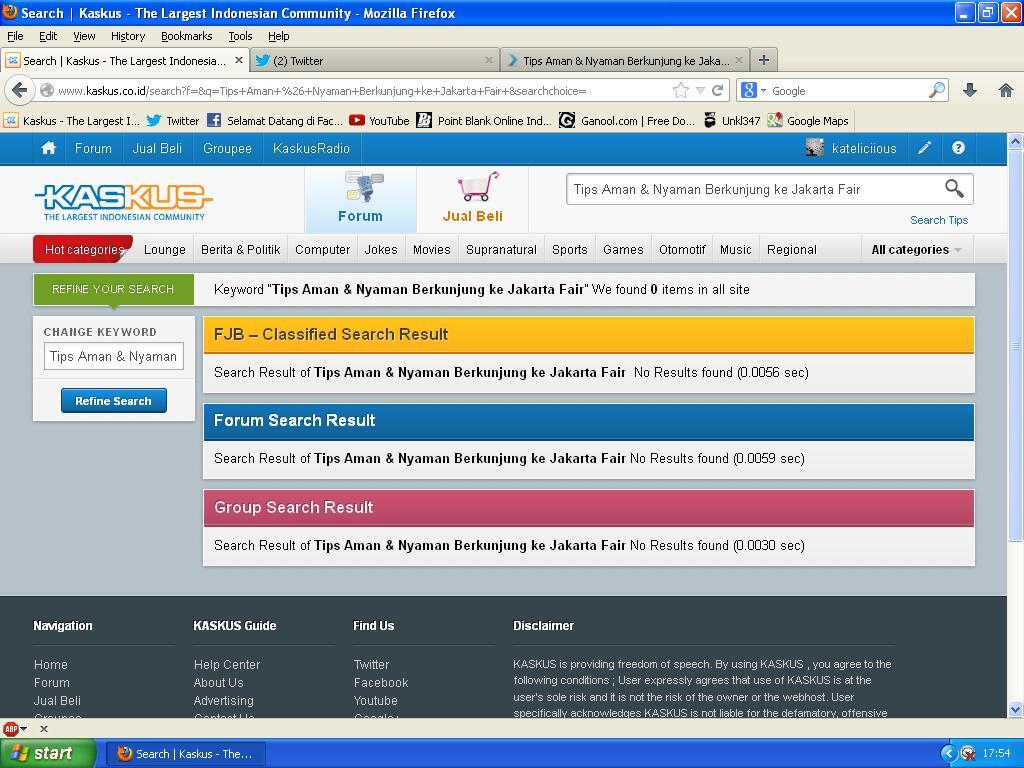1024x768 pixels.
Task: Open the Facebook footer link
Action: click(x=381, y=682)
